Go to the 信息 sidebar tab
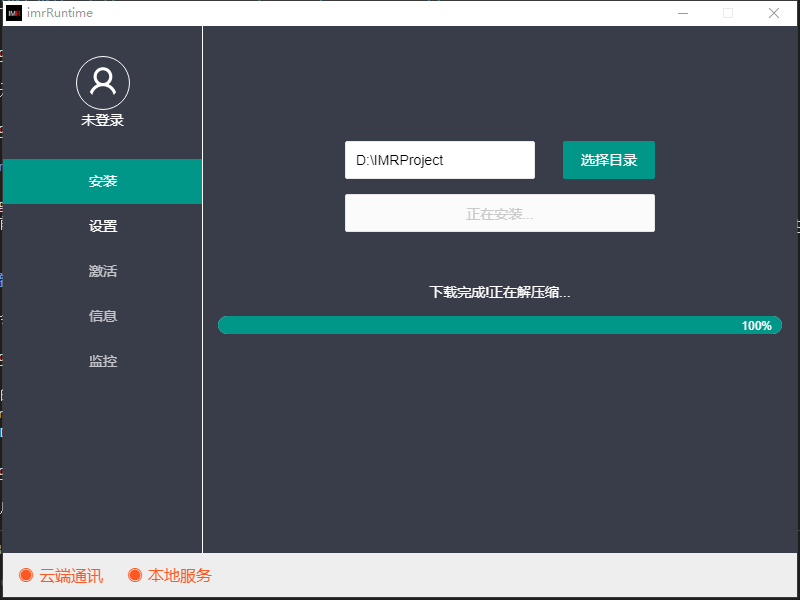 coord(103,317)
